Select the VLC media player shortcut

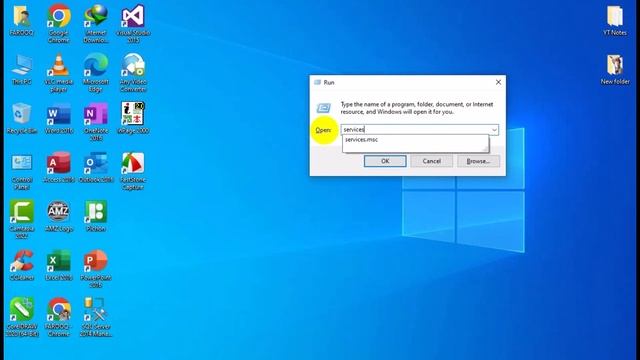coord(59,73)
